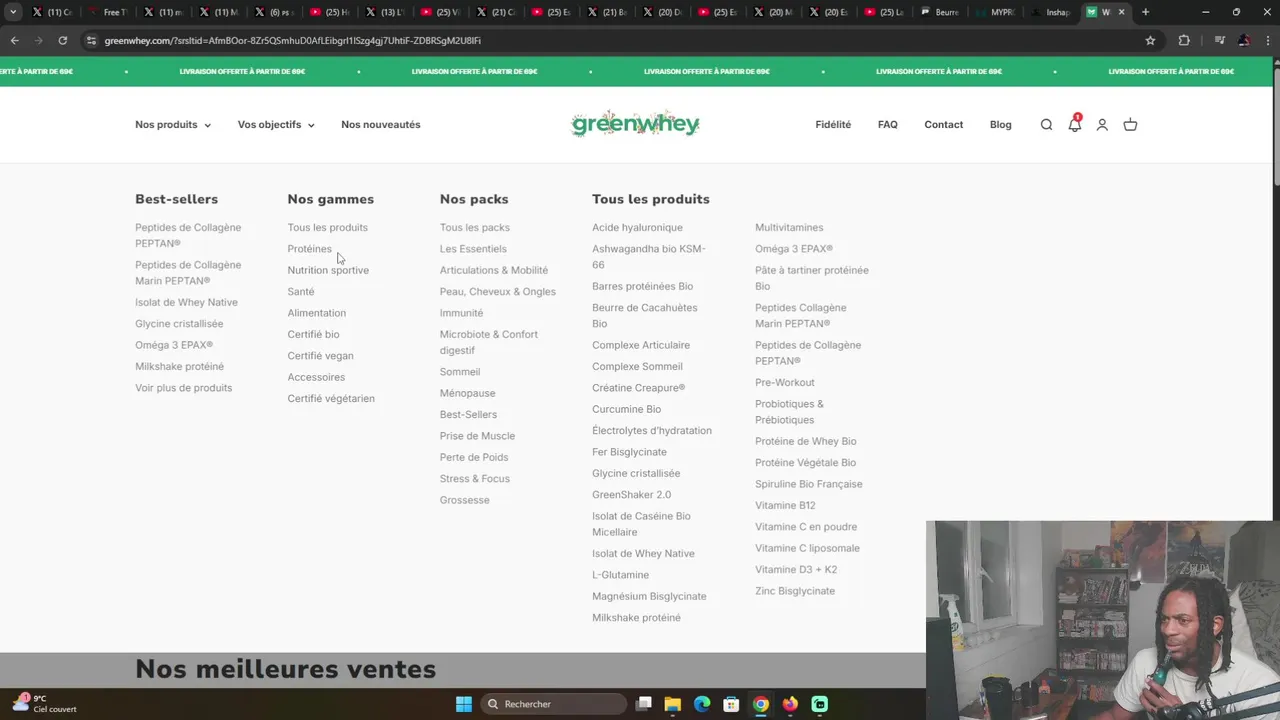Screen dimensions: 1280x720
Task: Open Accessoires category
Action: (x=316, y=377)
